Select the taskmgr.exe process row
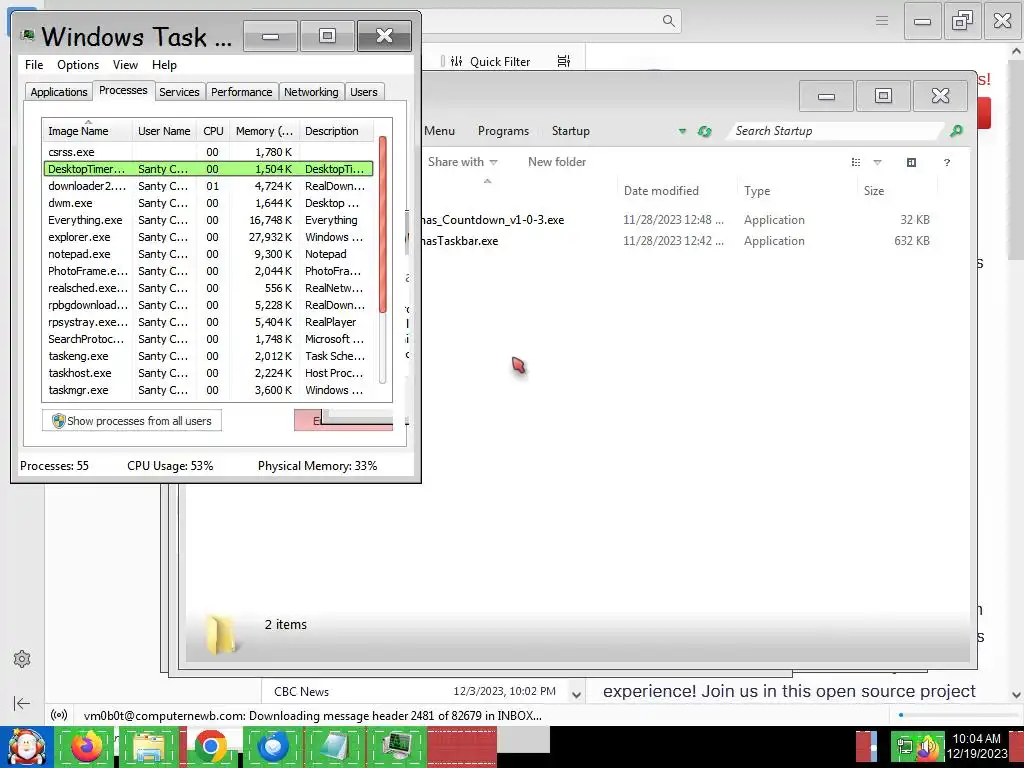The image size is (1024, 768). [209, 389]
